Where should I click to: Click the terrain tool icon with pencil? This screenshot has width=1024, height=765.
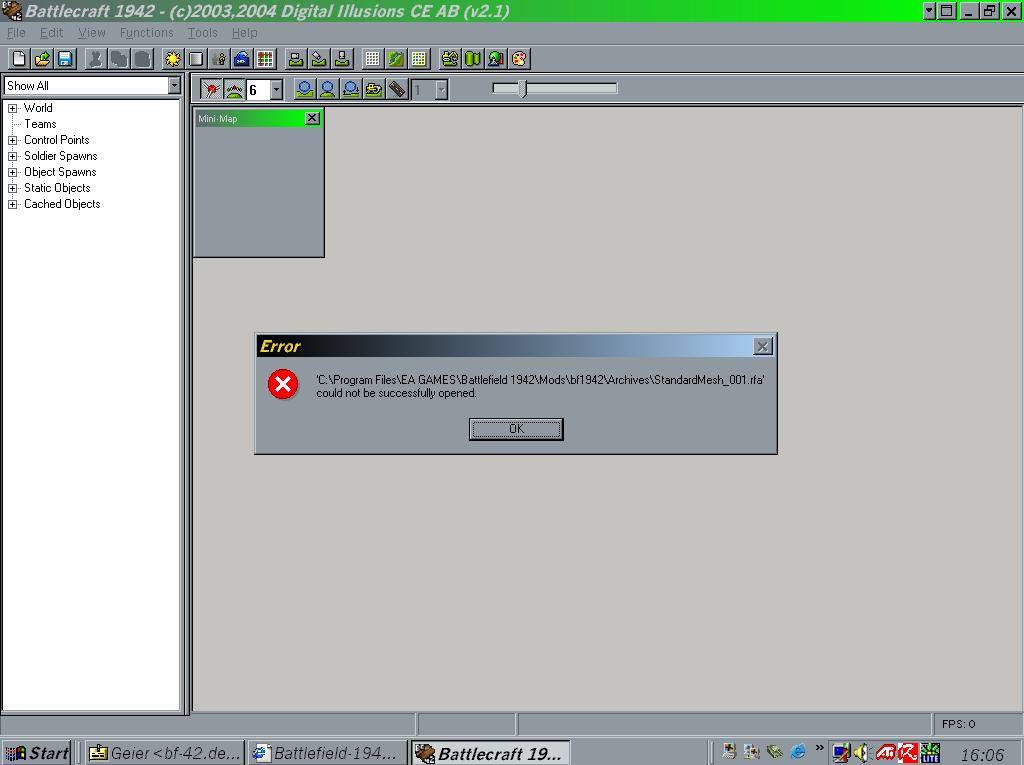coord(319,59)
